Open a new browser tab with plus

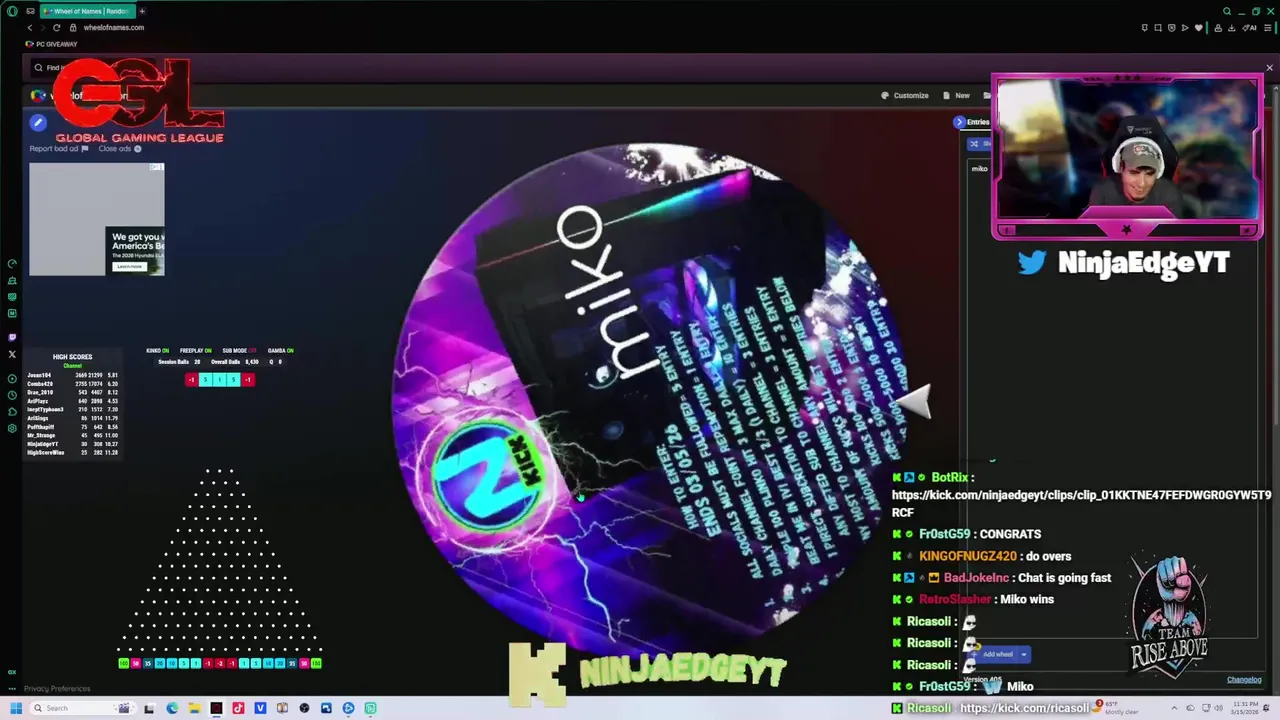(x=141, y=11)
